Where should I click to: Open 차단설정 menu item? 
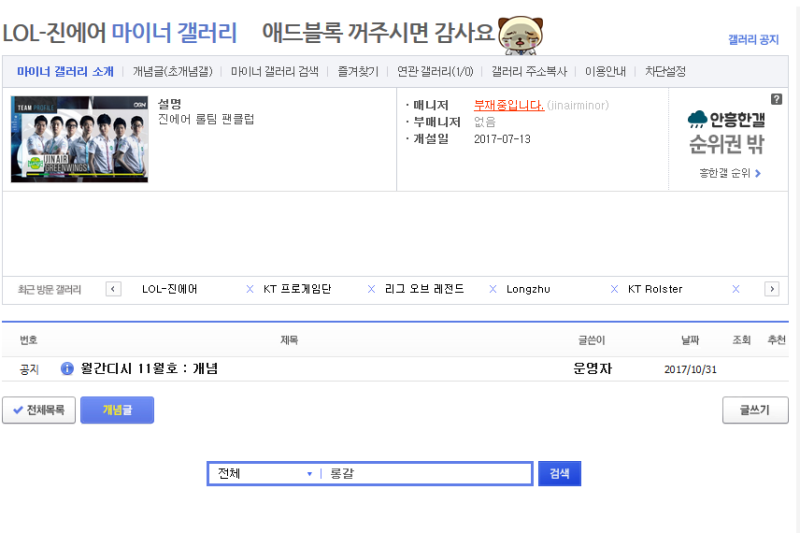pos(665,71)
